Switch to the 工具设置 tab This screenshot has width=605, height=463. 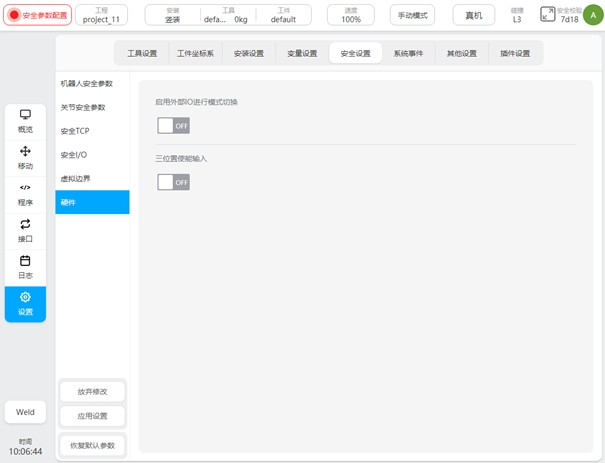point(142,53)
